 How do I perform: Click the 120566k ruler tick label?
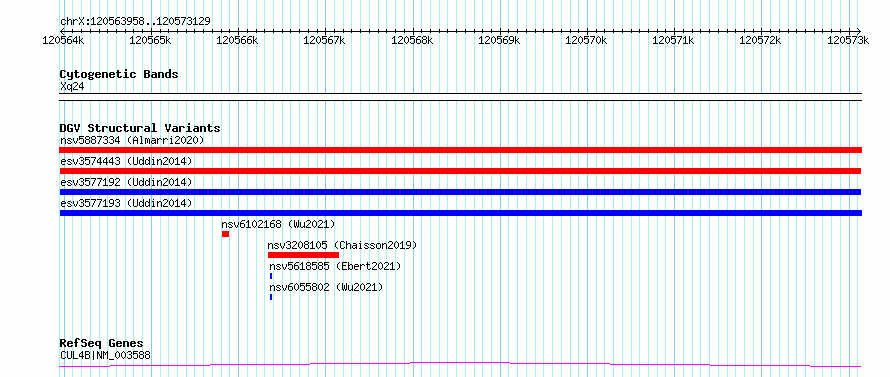coord(238,40)
